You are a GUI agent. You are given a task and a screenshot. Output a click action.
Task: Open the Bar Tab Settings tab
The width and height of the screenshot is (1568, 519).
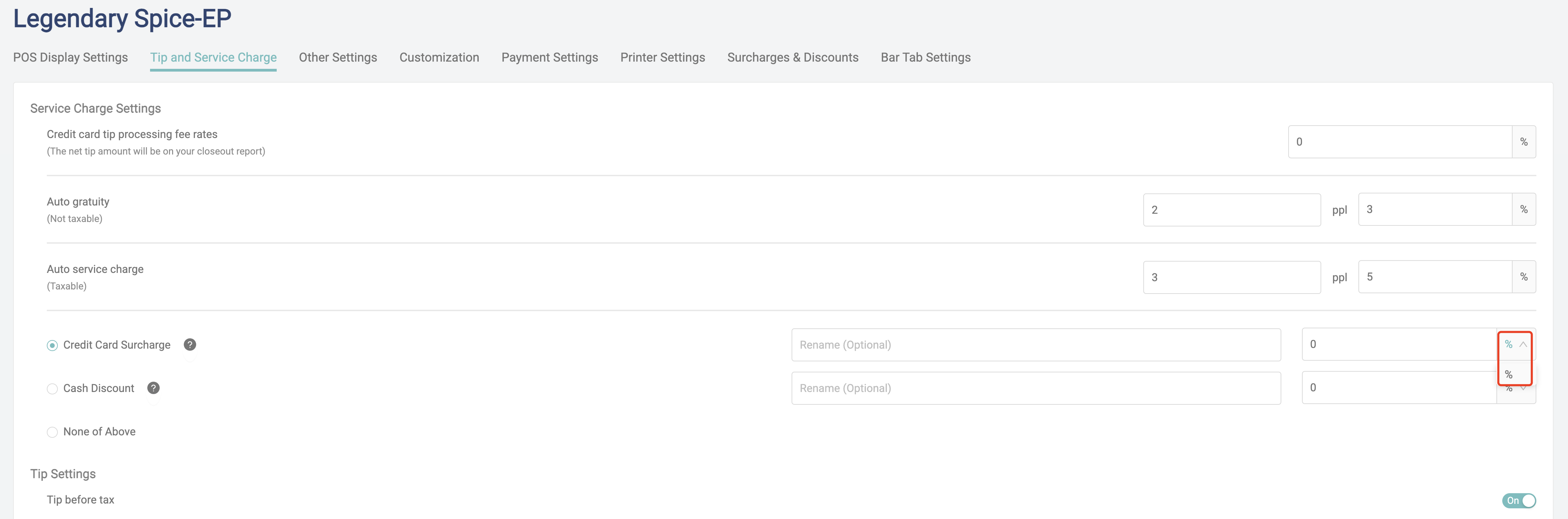click(925, 57)
